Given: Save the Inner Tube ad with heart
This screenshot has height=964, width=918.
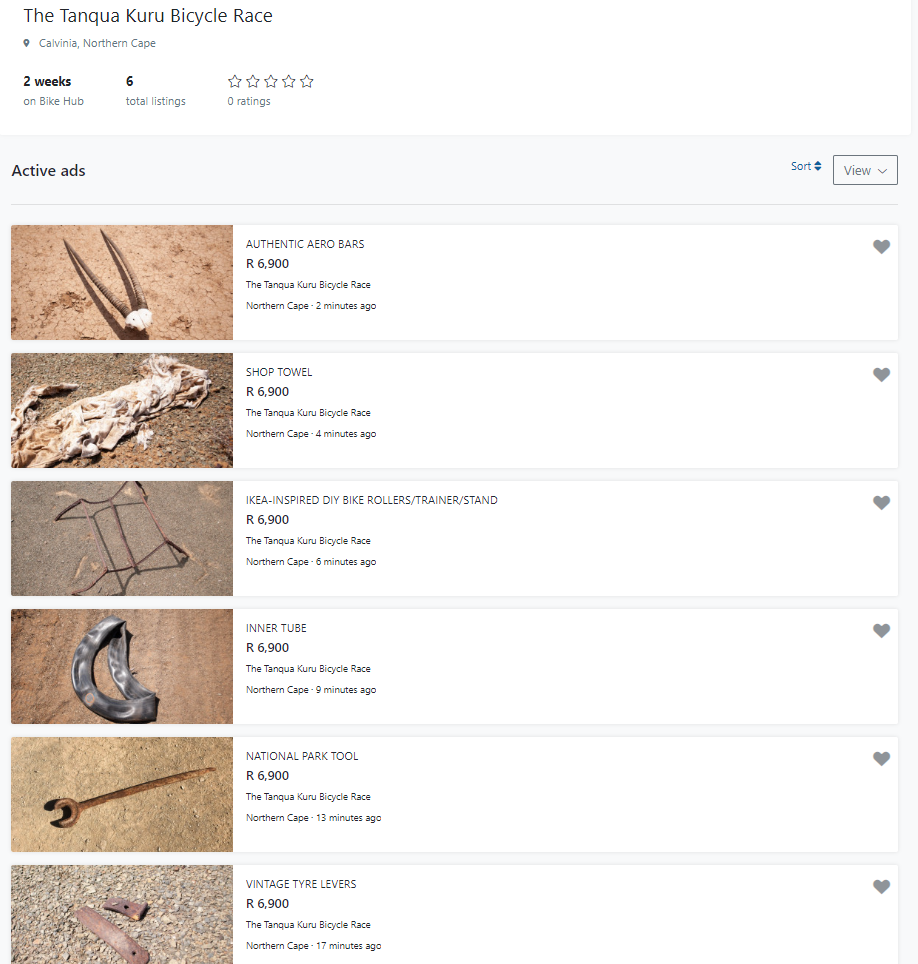Looking at the screenshot, I should click(x=881, y=631).
